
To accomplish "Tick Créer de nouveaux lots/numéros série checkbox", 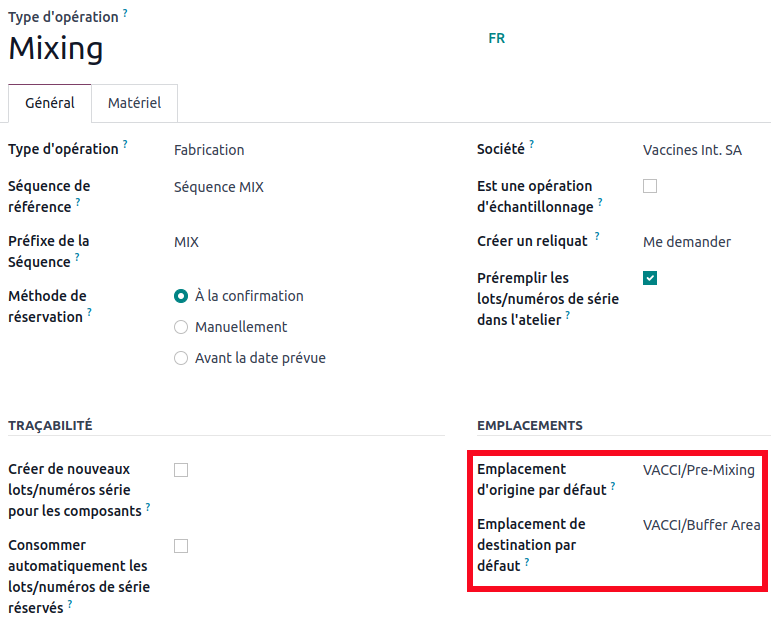I will pyautogui.click(x=181, y=470).
